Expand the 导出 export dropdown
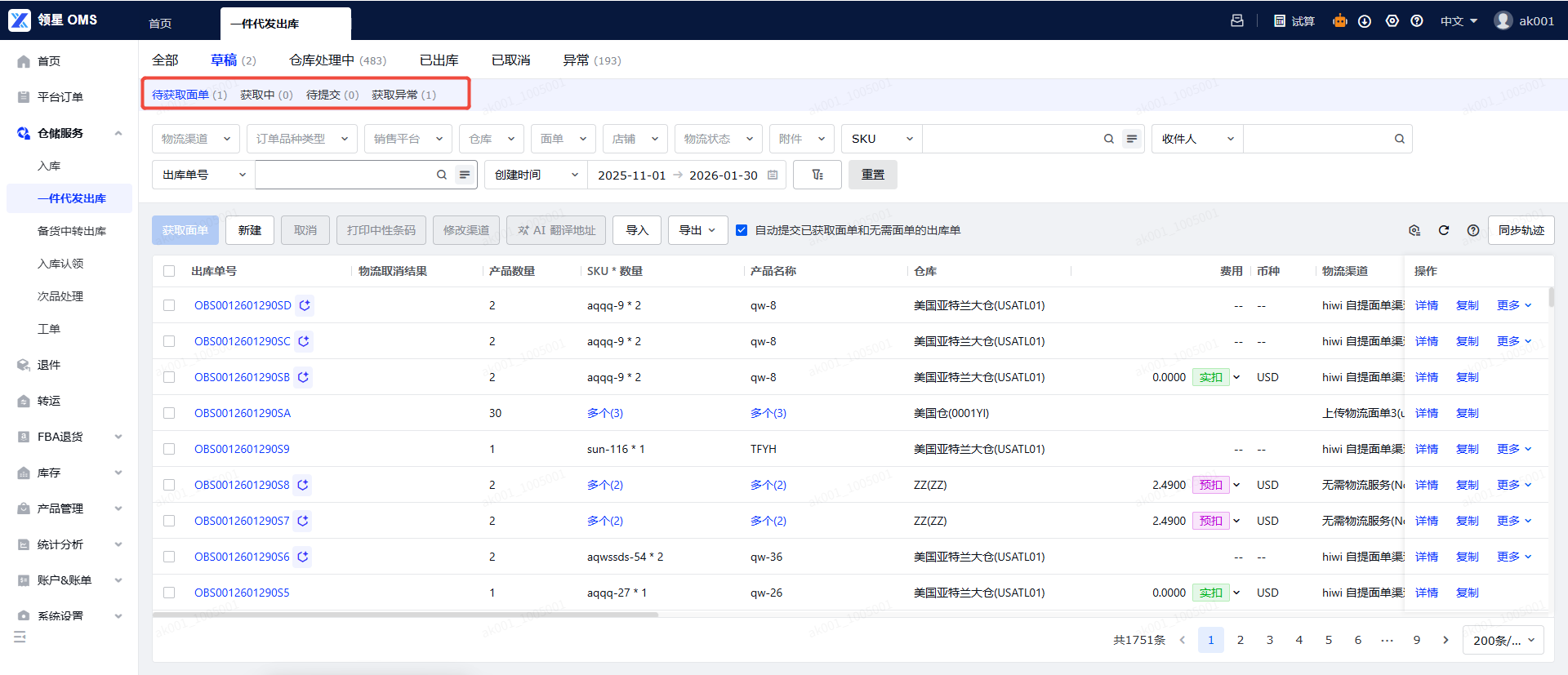Viewport: 1568px width, 675px height. coord(697,230)
